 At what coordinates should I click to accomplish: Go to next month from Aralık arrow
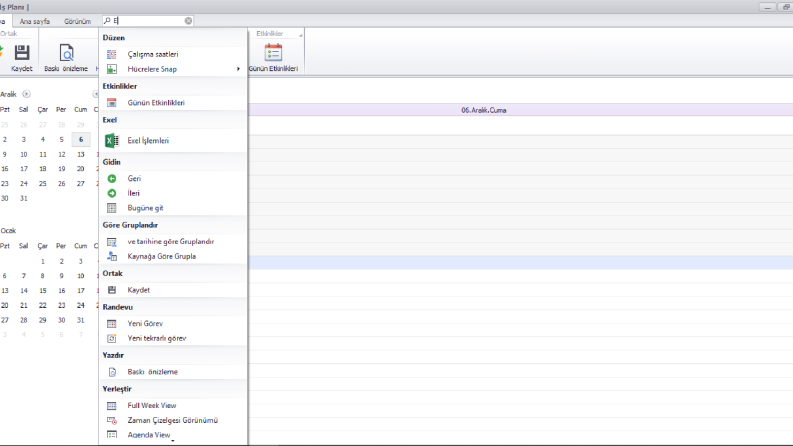tap(26, 94)
